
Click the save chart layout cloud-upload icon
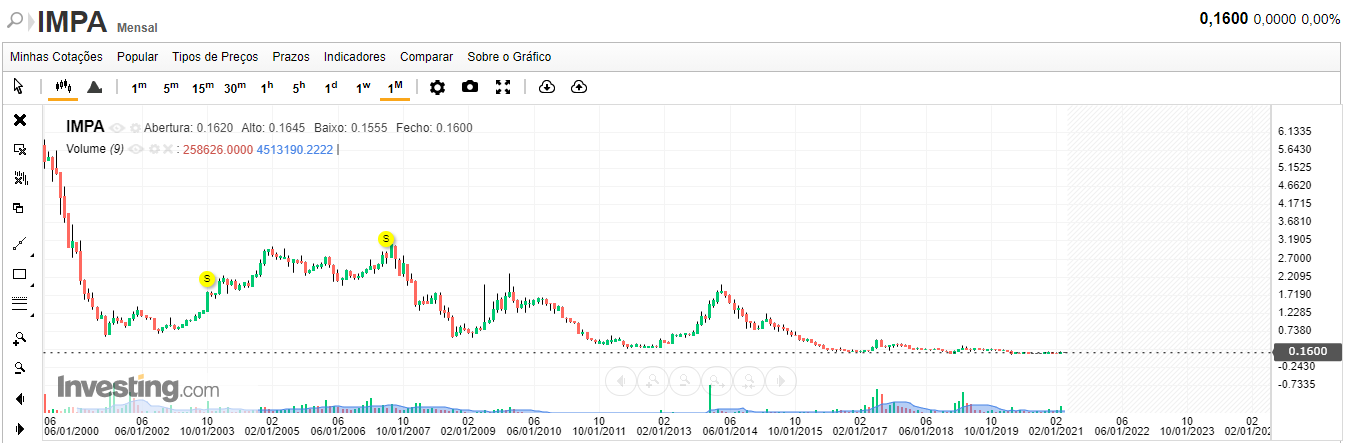(578, 87)
